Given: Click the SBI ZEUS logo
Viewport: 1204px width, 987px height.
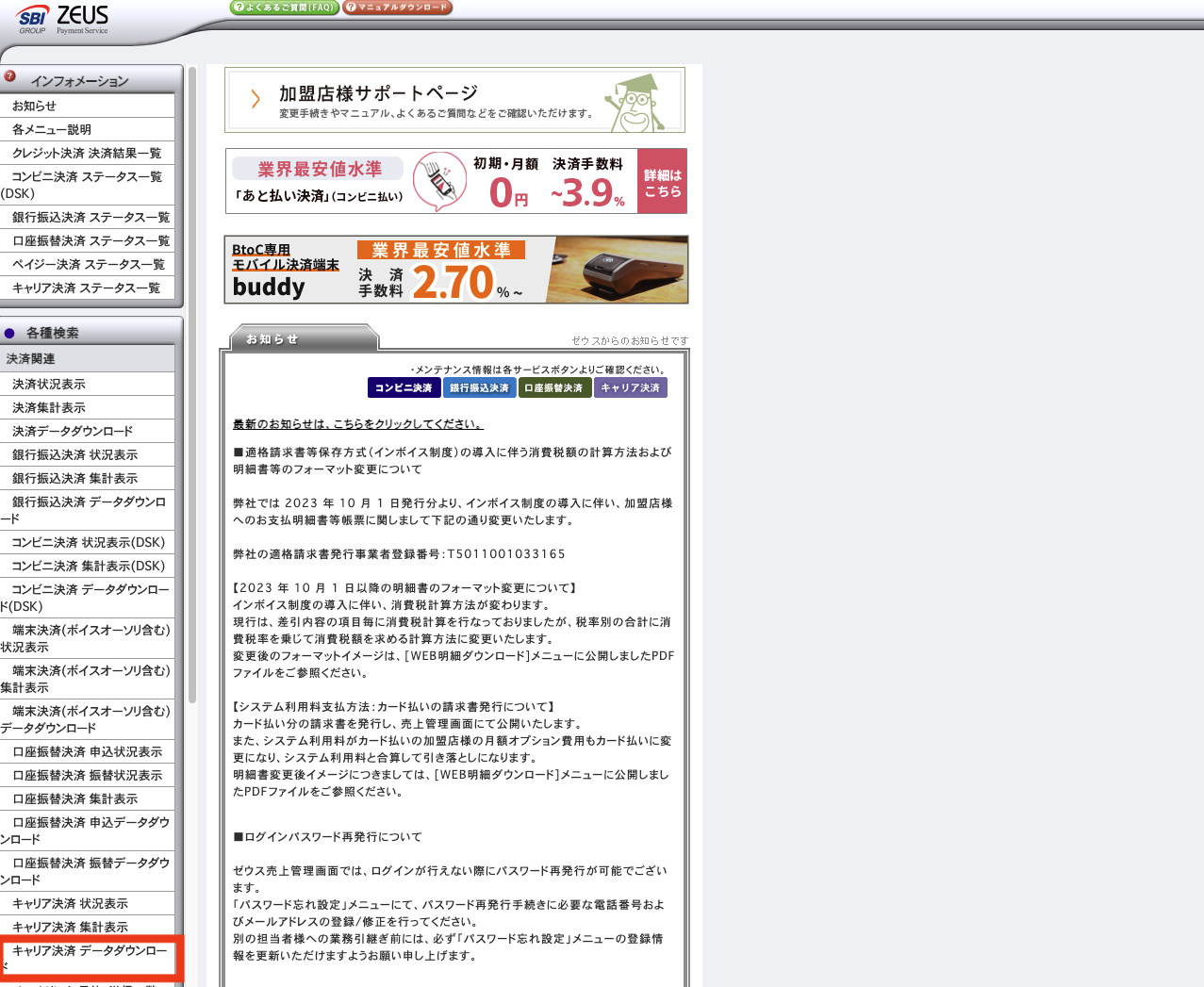Looking at the screenshot, I should pos(63,19).
